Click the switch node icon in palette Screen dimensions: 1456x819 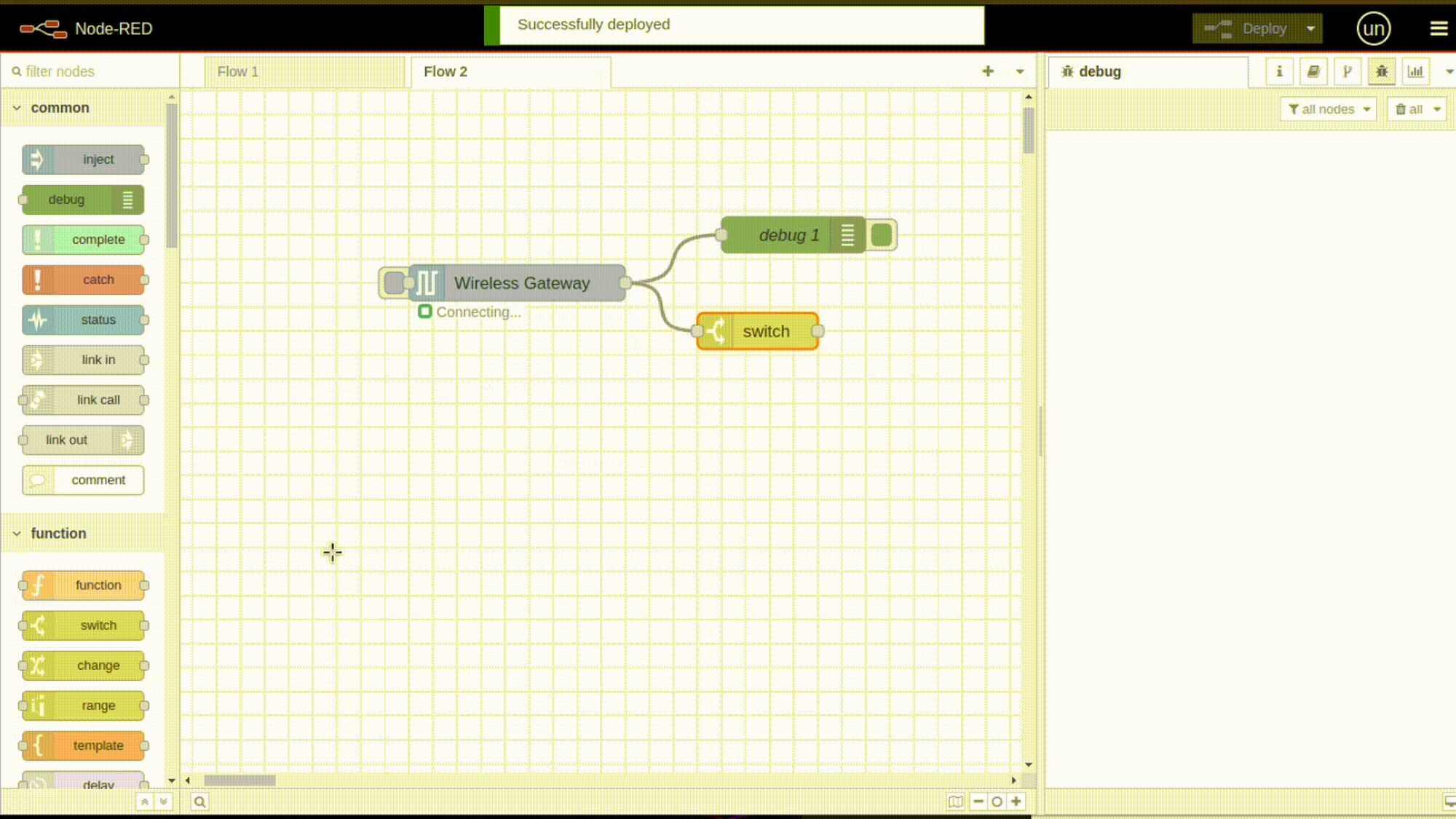(38, 625)
